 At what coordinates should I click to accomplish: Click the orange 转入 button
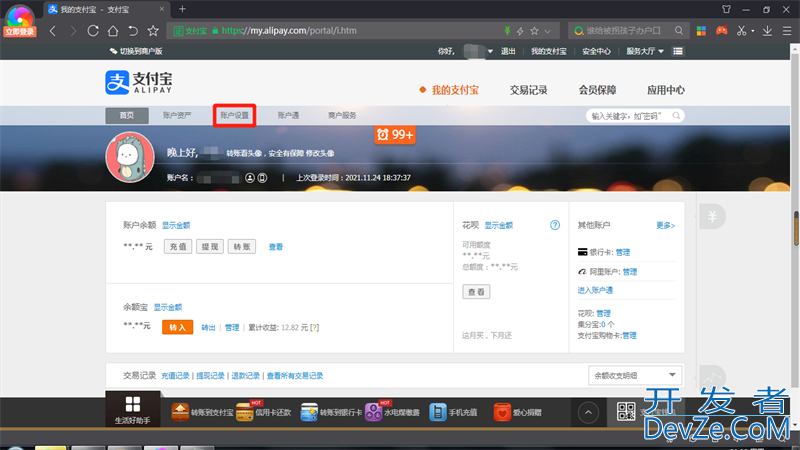(x=178, y=327)
